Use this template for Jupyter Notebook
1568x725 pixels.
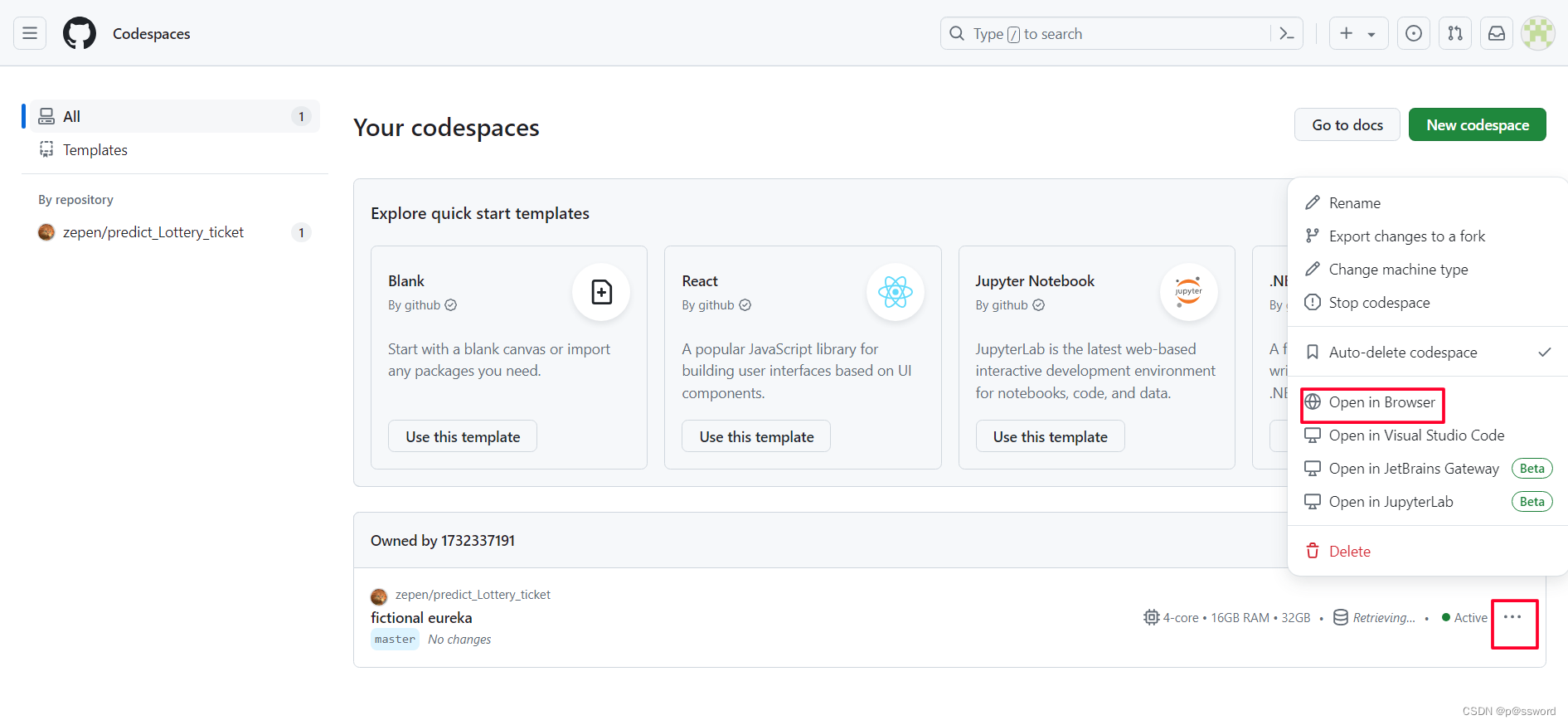pyautogui.click(x=1050, y=436)
